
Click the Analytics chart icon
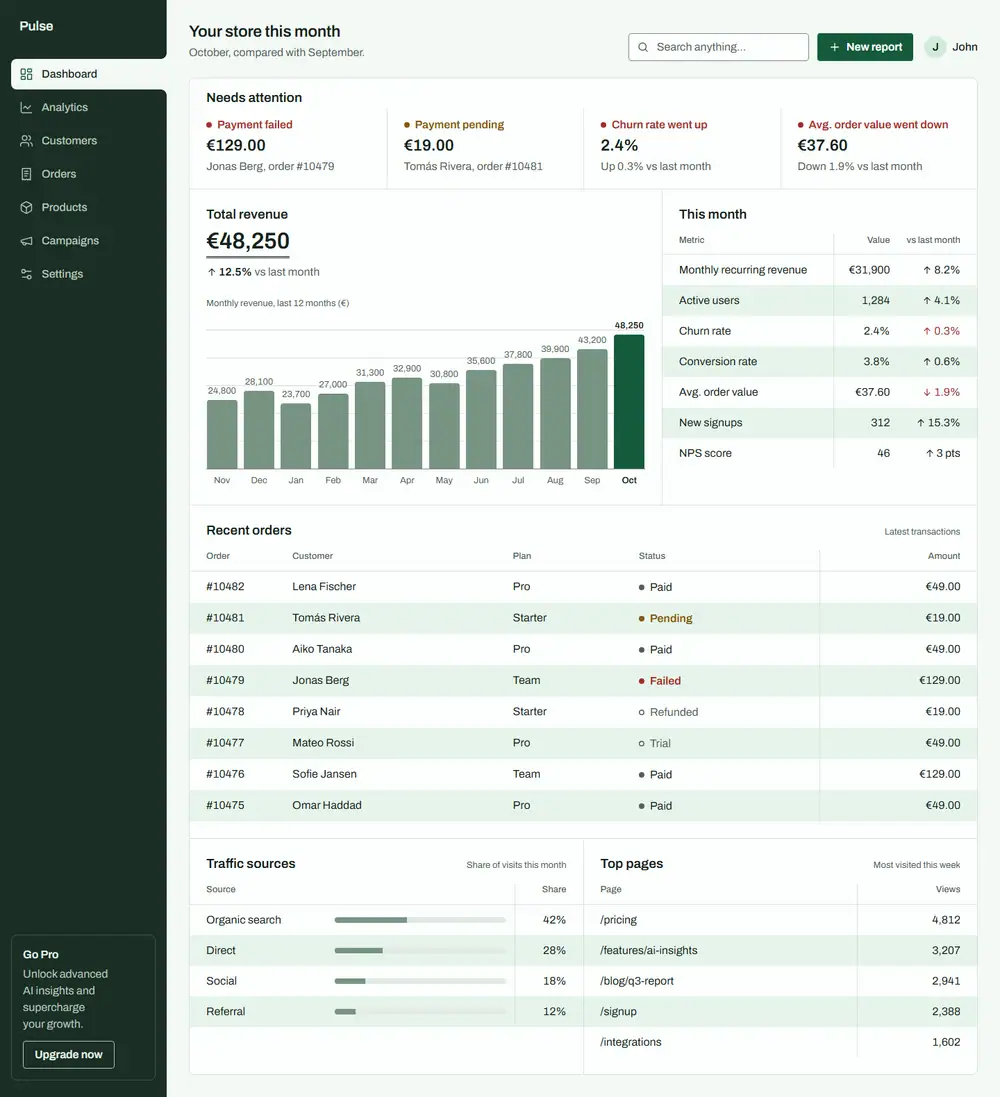coord(27,108)
